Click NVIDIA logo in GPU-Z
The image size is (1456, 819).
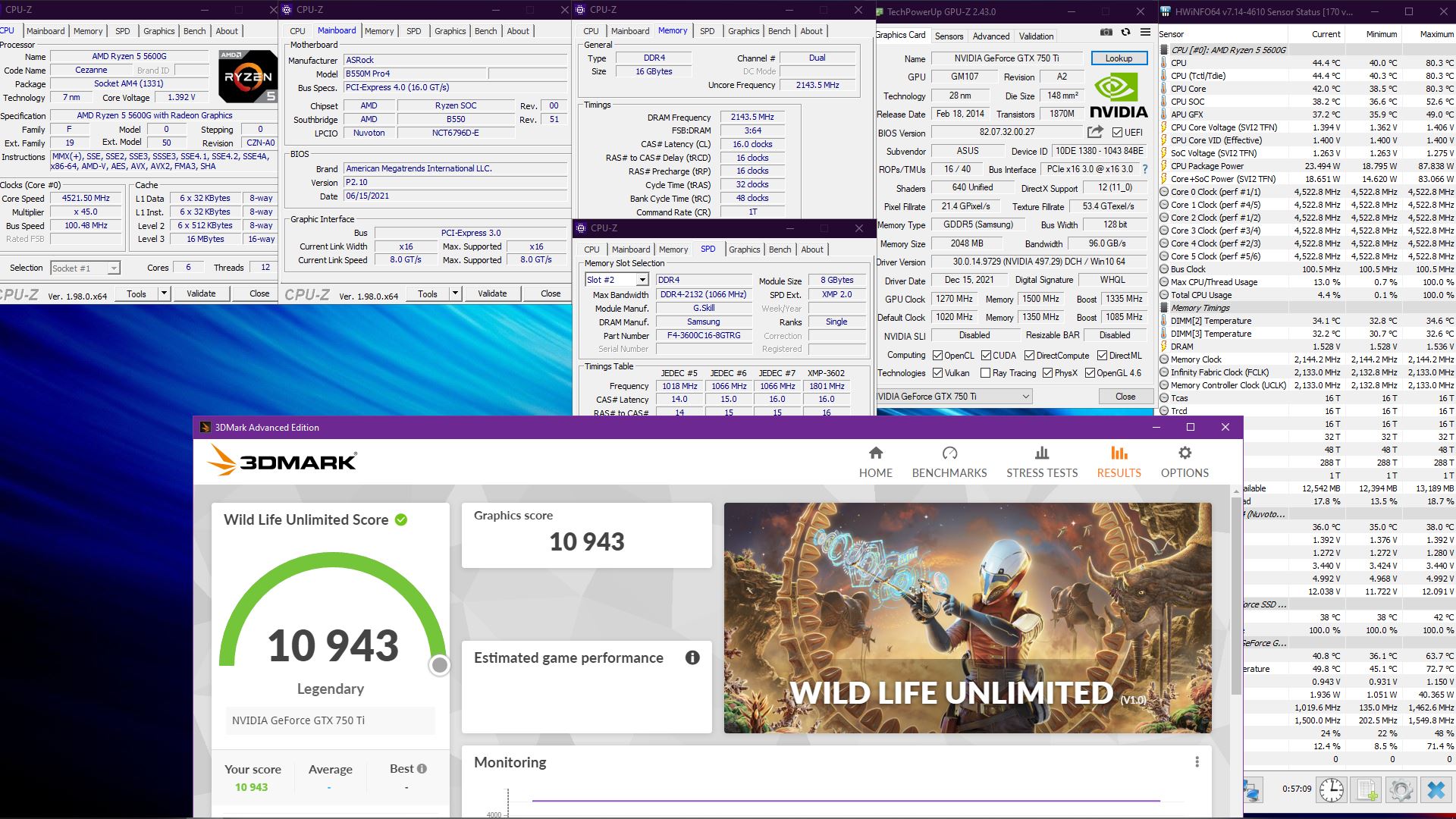(1119, 96)
